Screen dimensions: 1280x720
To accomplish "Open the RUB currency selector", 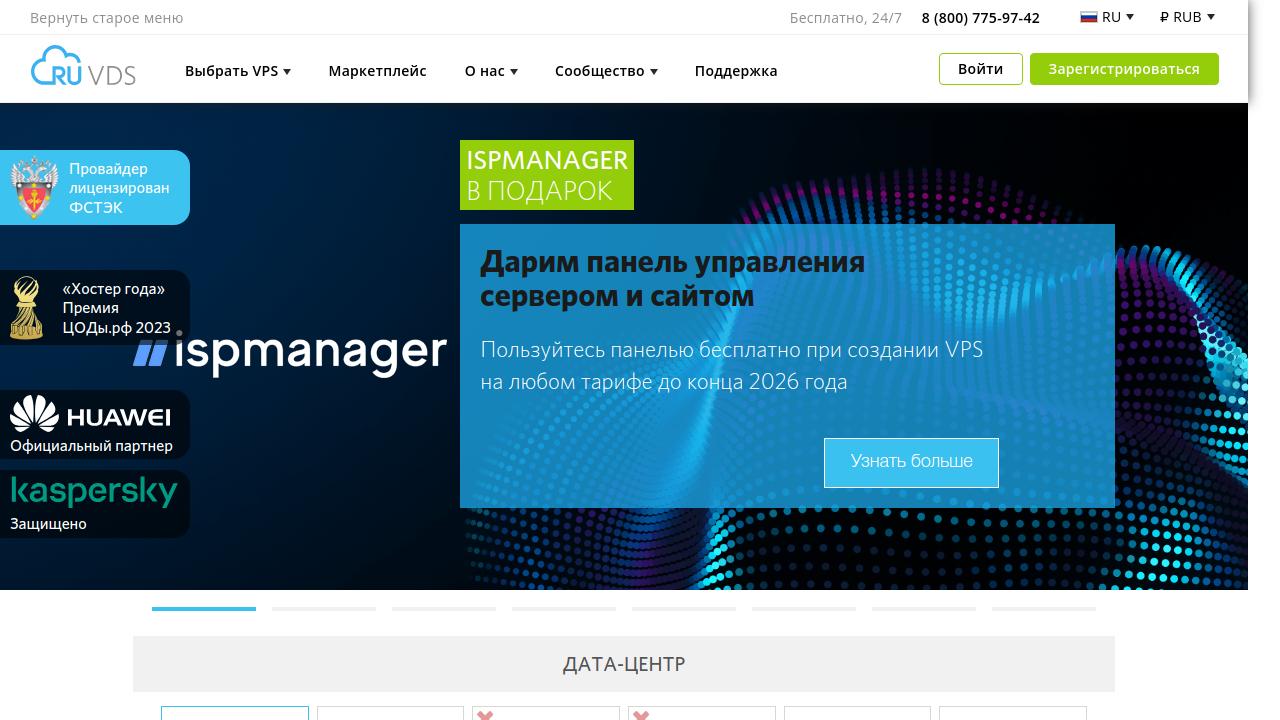I will tap(1187, 17).
